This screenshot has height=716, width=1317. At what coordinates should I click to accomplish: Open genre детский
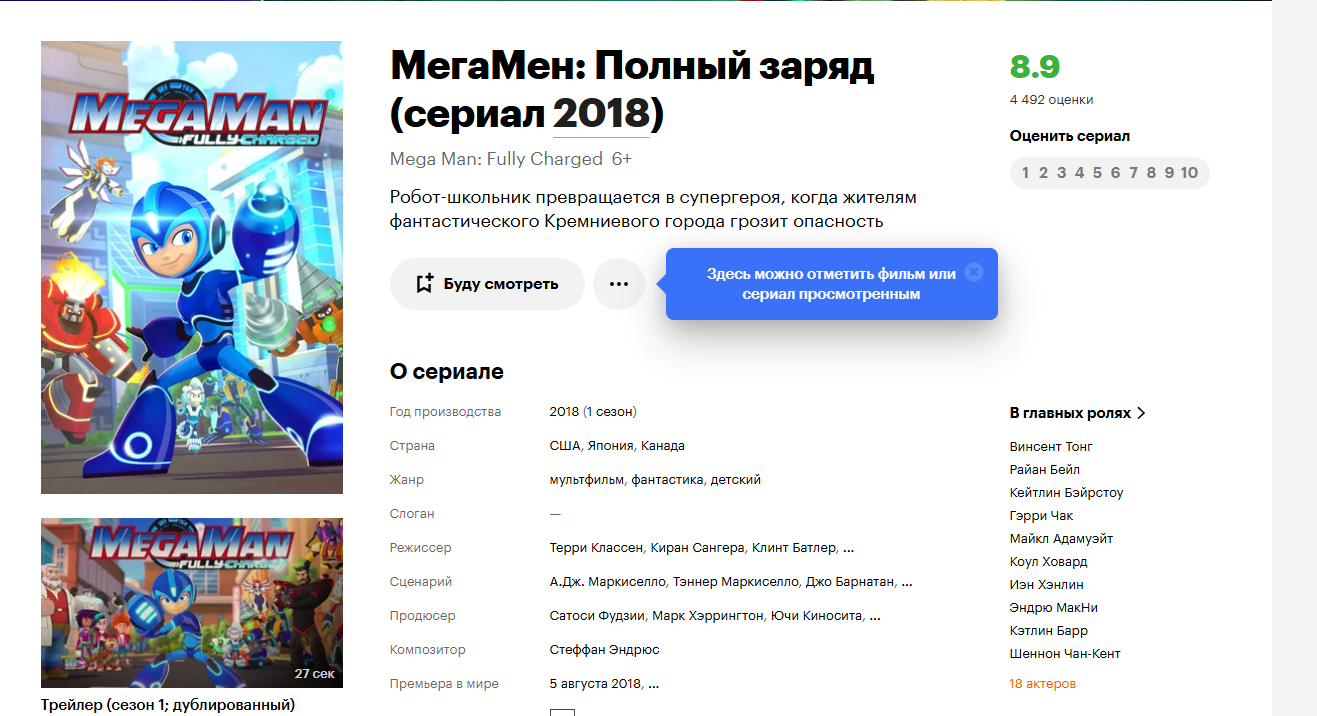click(736, 480)
